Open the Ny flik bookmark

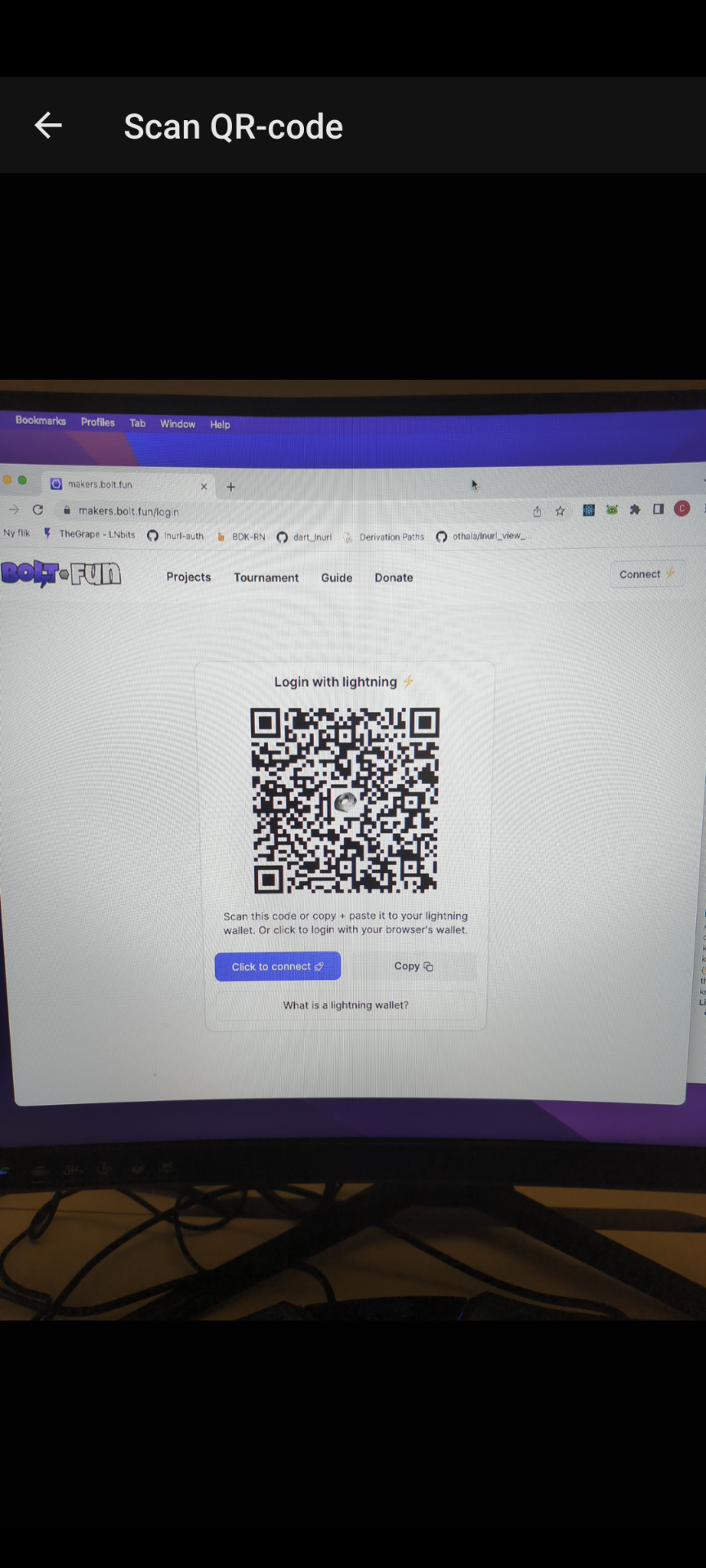point(16,532)
